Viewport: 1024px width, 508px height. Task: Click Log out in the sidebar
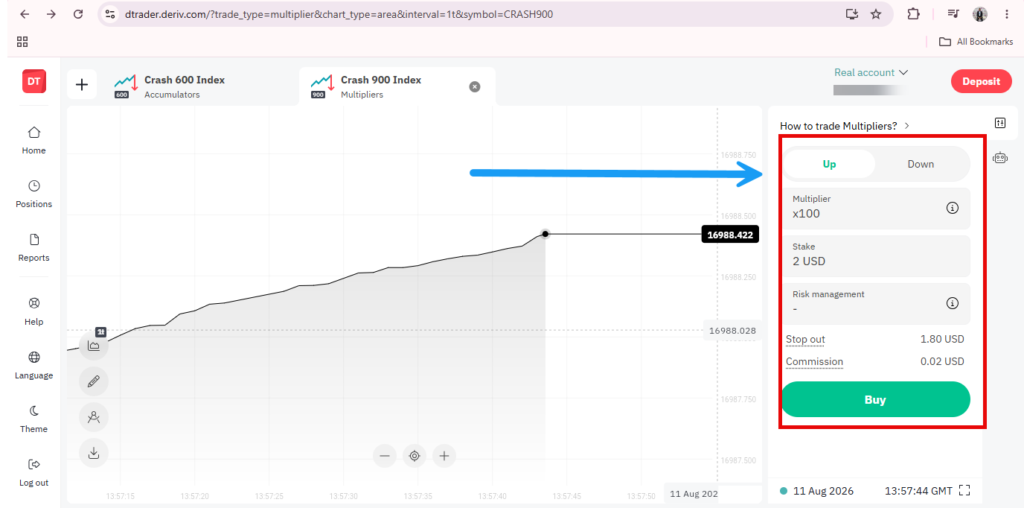(34, 473)
